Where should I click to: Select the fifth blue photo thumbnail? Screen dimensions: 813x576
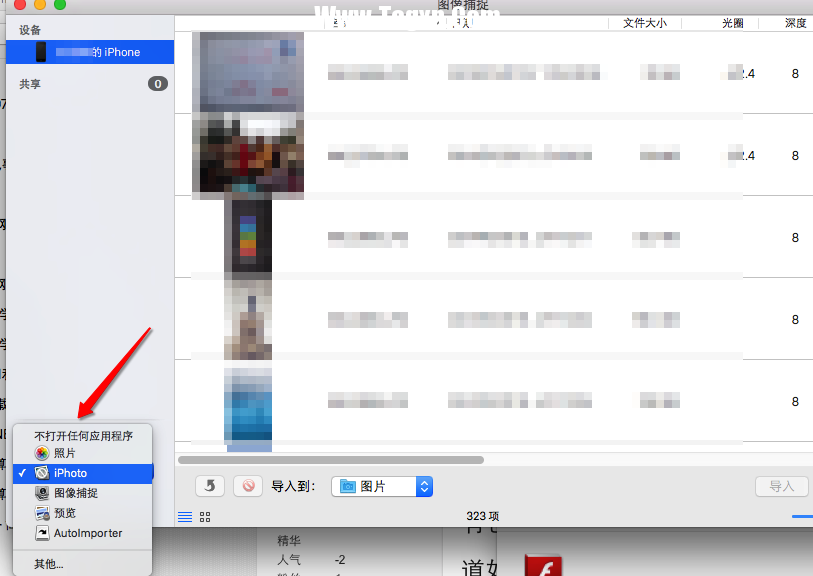click(248, 406)
